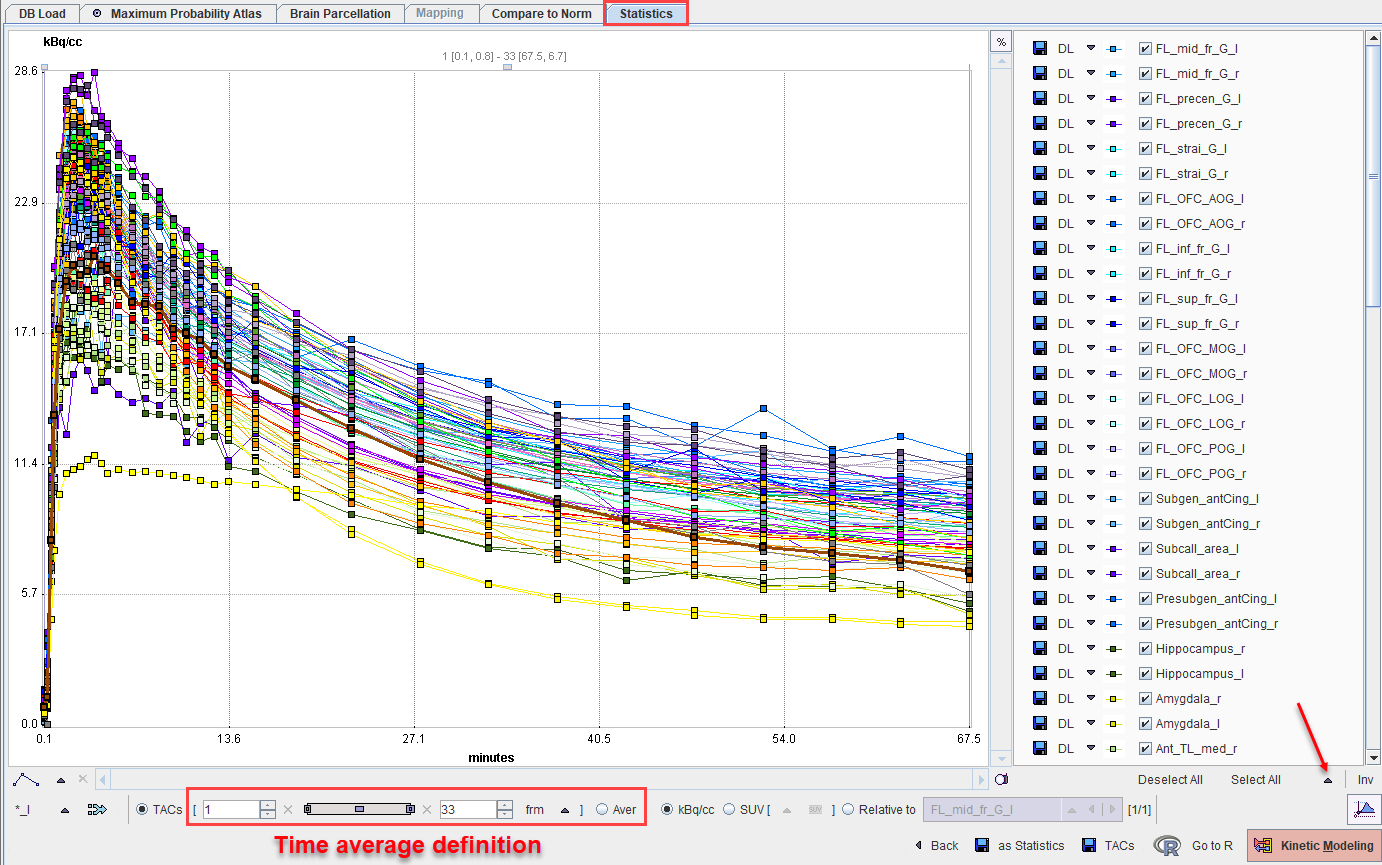Screen dimensions: 1382x865
Task: Click the save icon for Hippocampus_r
Action: (x=1040, y=648)
